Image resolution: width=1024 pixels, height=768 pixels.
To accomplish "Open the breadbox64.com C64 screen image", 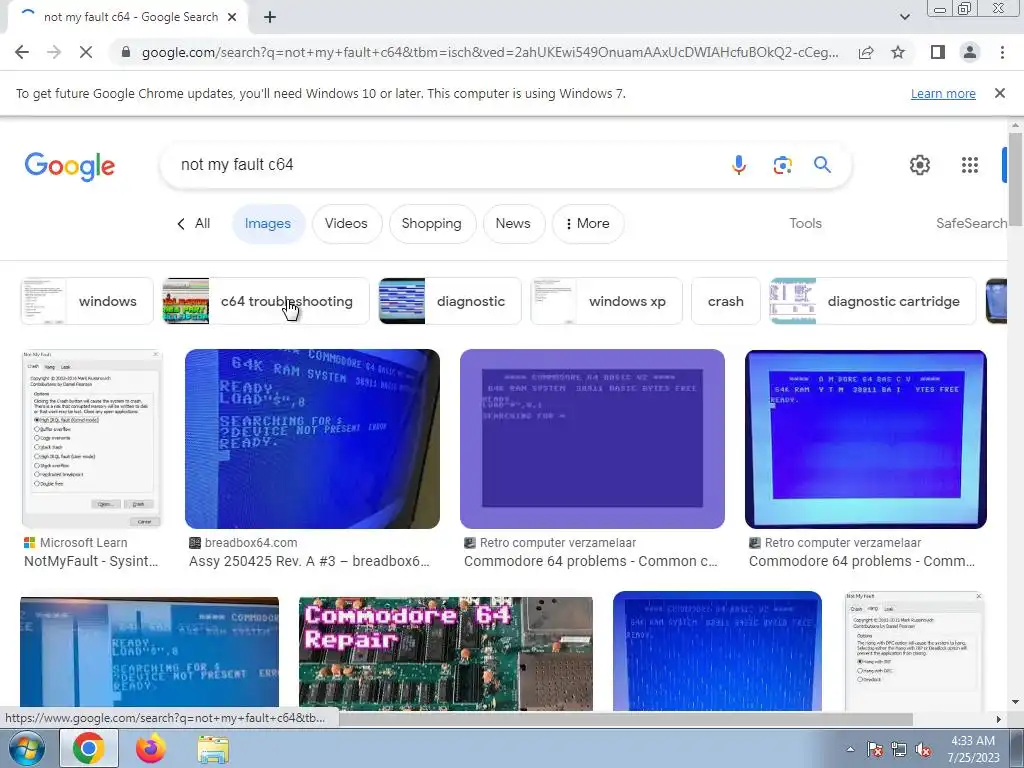I will [x=312, y=439].
